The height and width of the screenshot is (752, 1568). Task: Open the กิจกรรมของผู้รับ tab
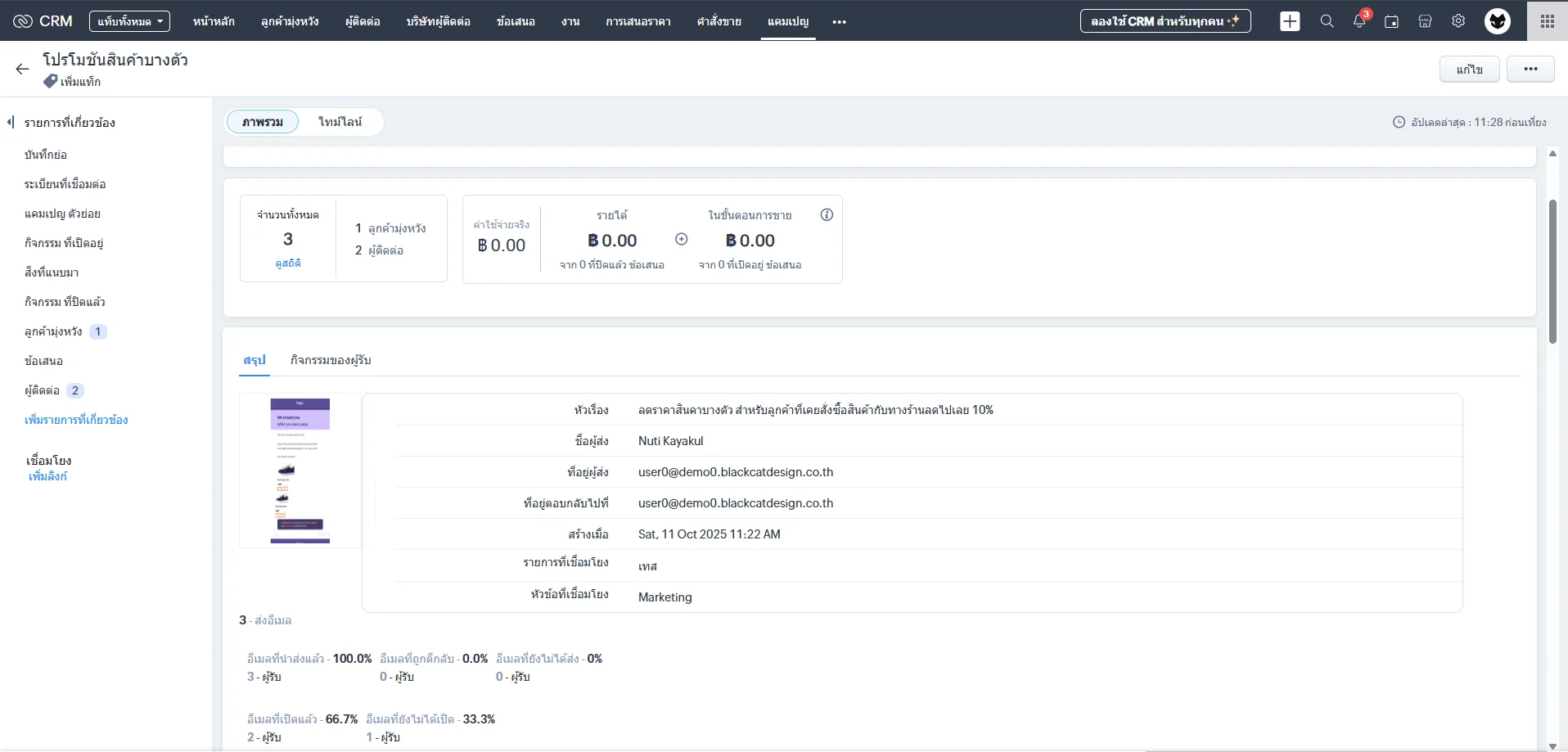click(331, 360)
